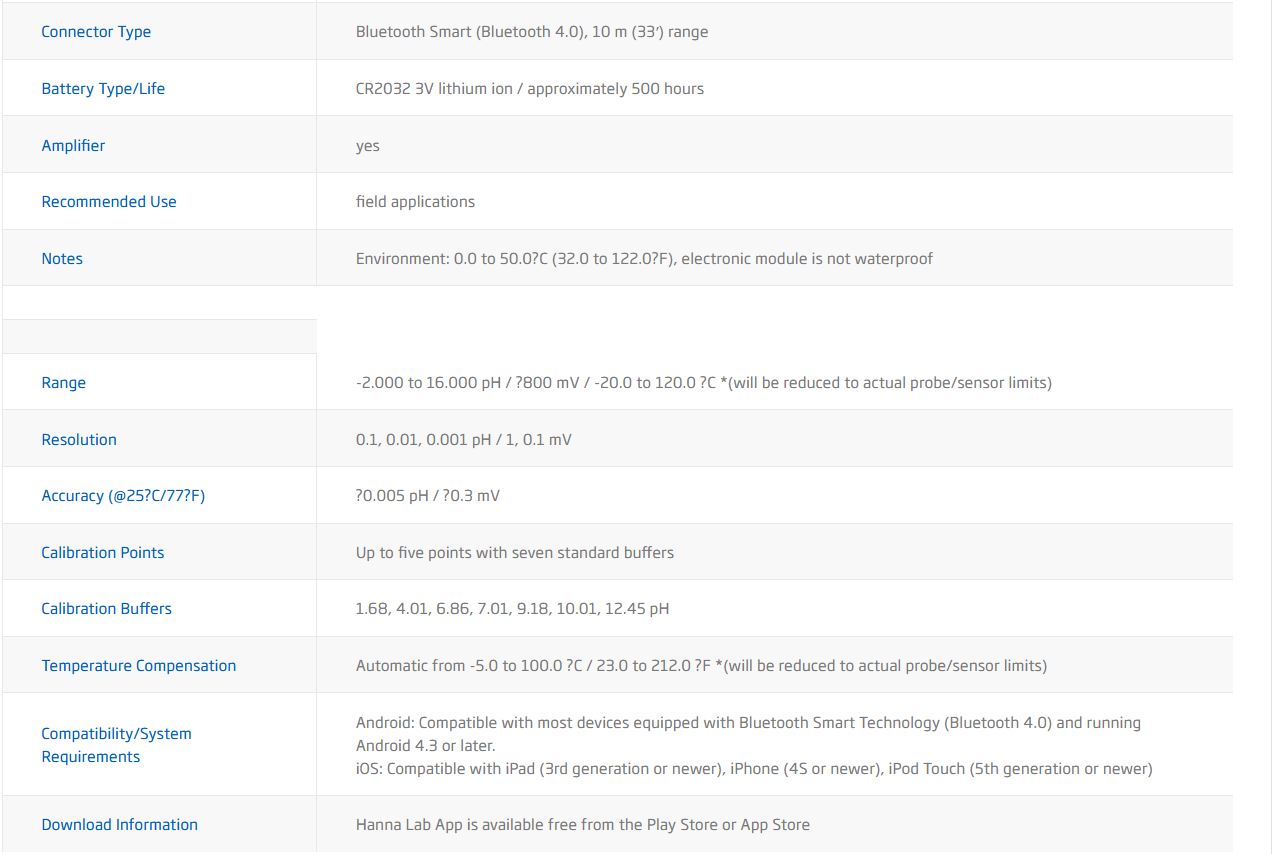Click the Calibration Buffers label
This screenshot has width=1278, height=854.
107,609
